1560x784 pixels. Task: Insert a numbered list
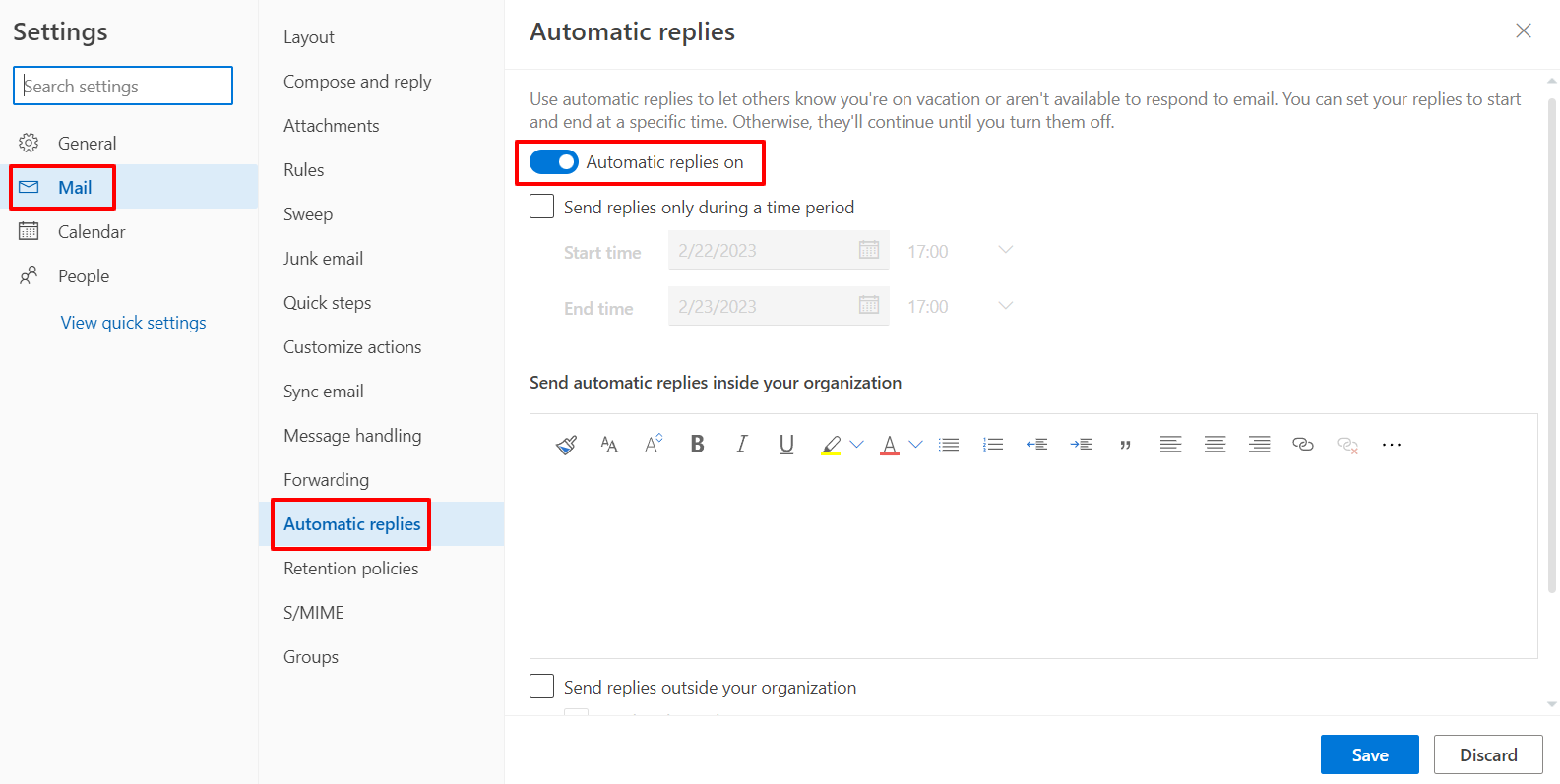pos(993,445)
